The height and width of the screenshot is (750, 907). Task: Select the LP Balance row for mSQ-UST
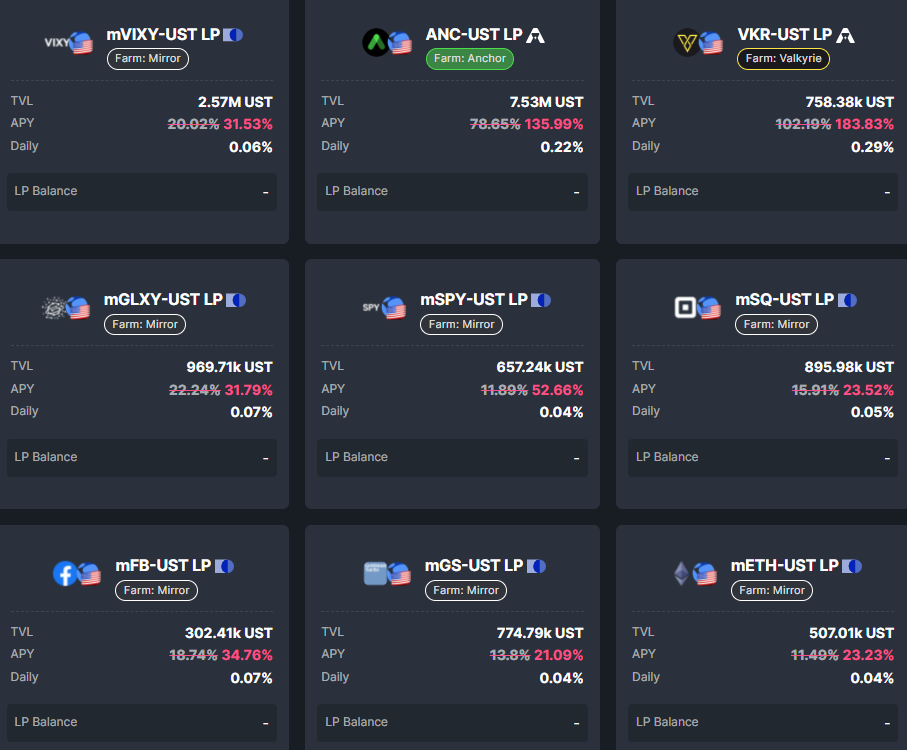pos(762,457)
